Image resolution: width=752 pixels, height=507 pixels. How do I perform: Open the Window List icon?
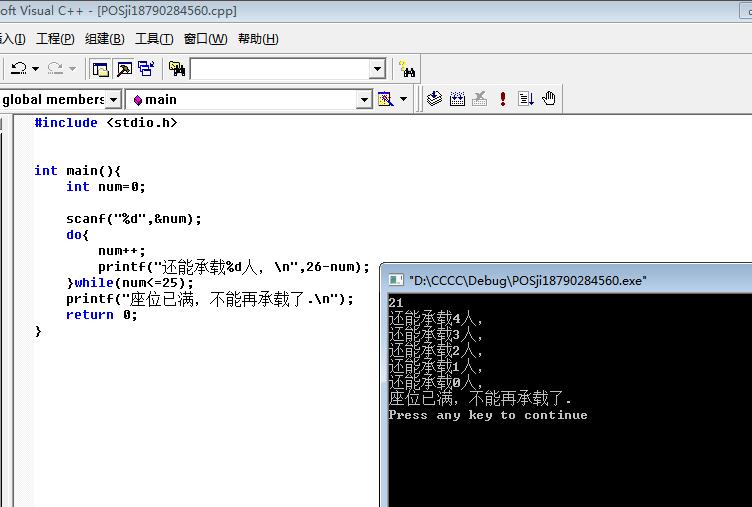pyautogui.click(x=146, y=69)
